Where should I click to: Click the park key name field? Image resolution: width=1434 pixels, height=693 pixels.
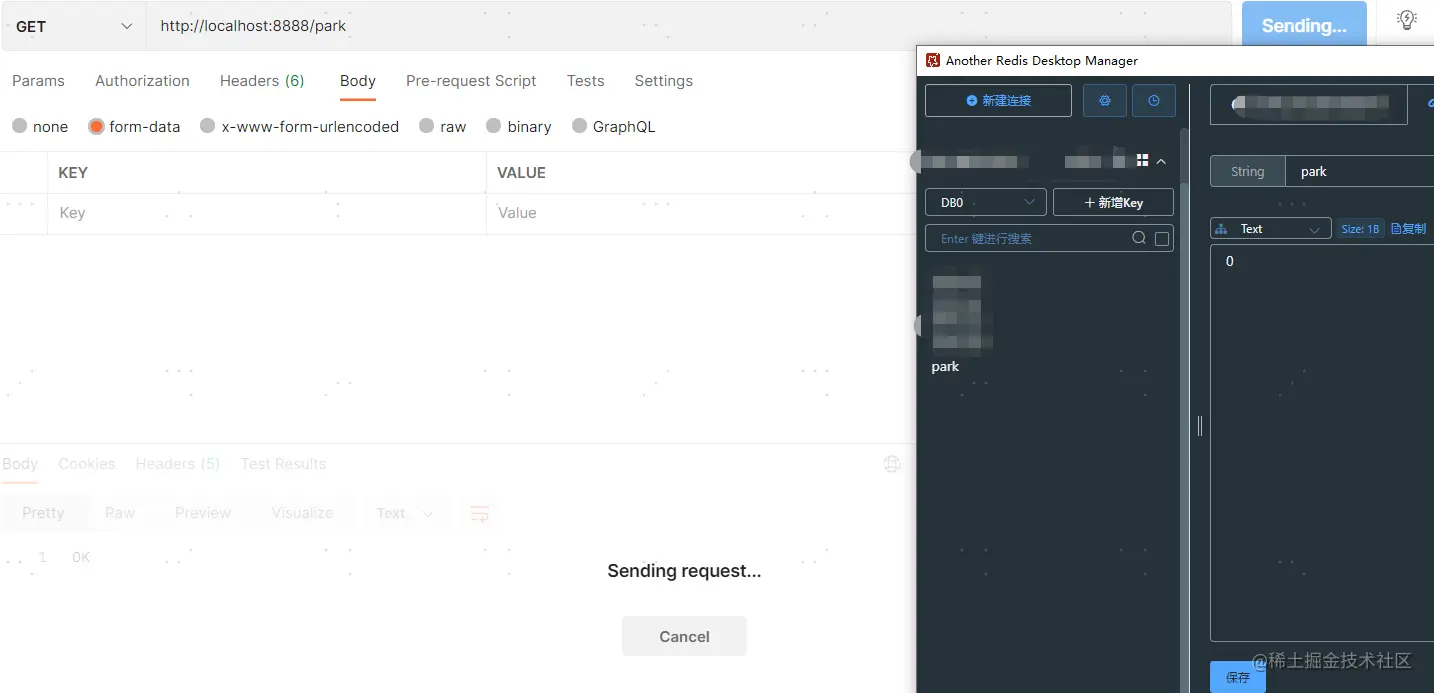tap(1360, 172)
